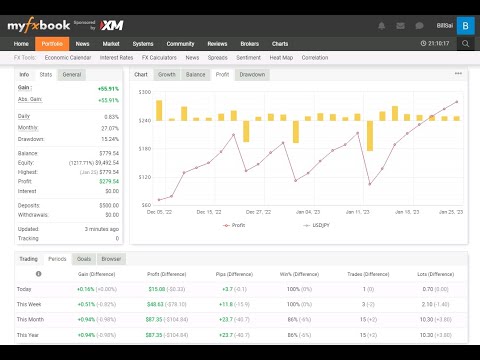Switch to the Trading tab
The height and width of the screenshot is (360, 480).
28,259
